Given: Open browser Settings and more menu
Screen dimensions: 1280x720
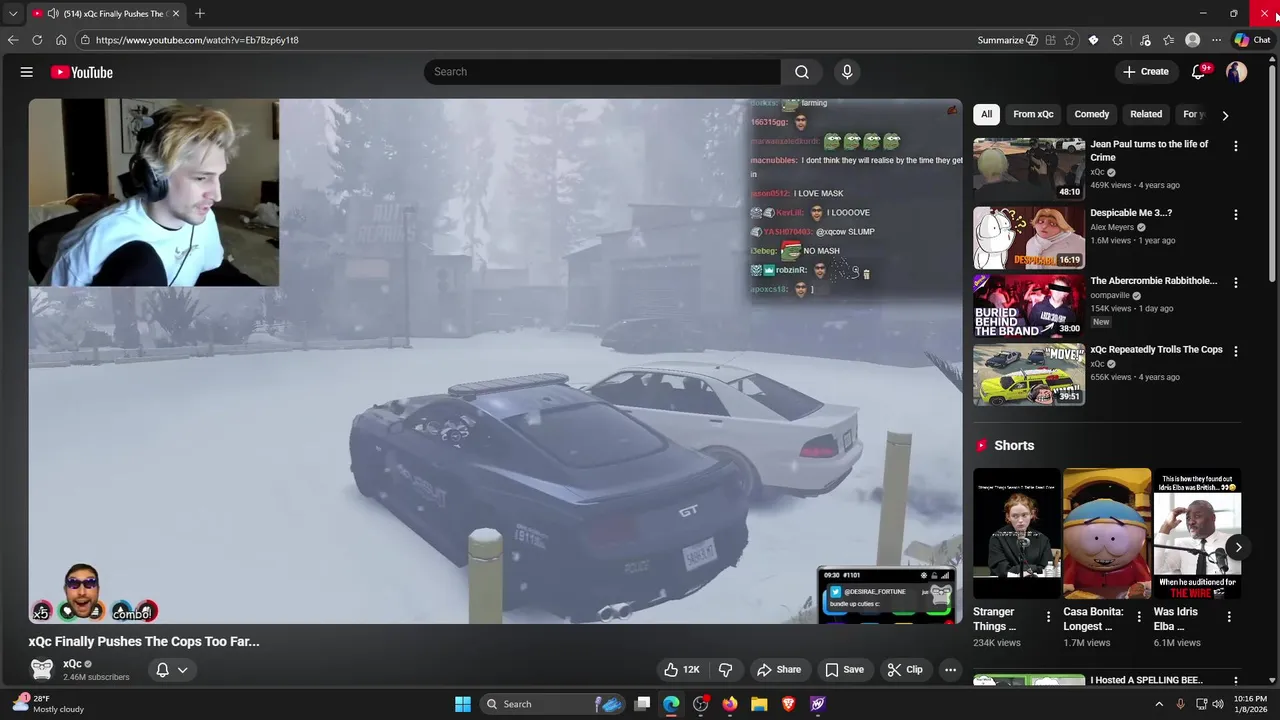Looking at the screenshot, I should point(1216,40).
